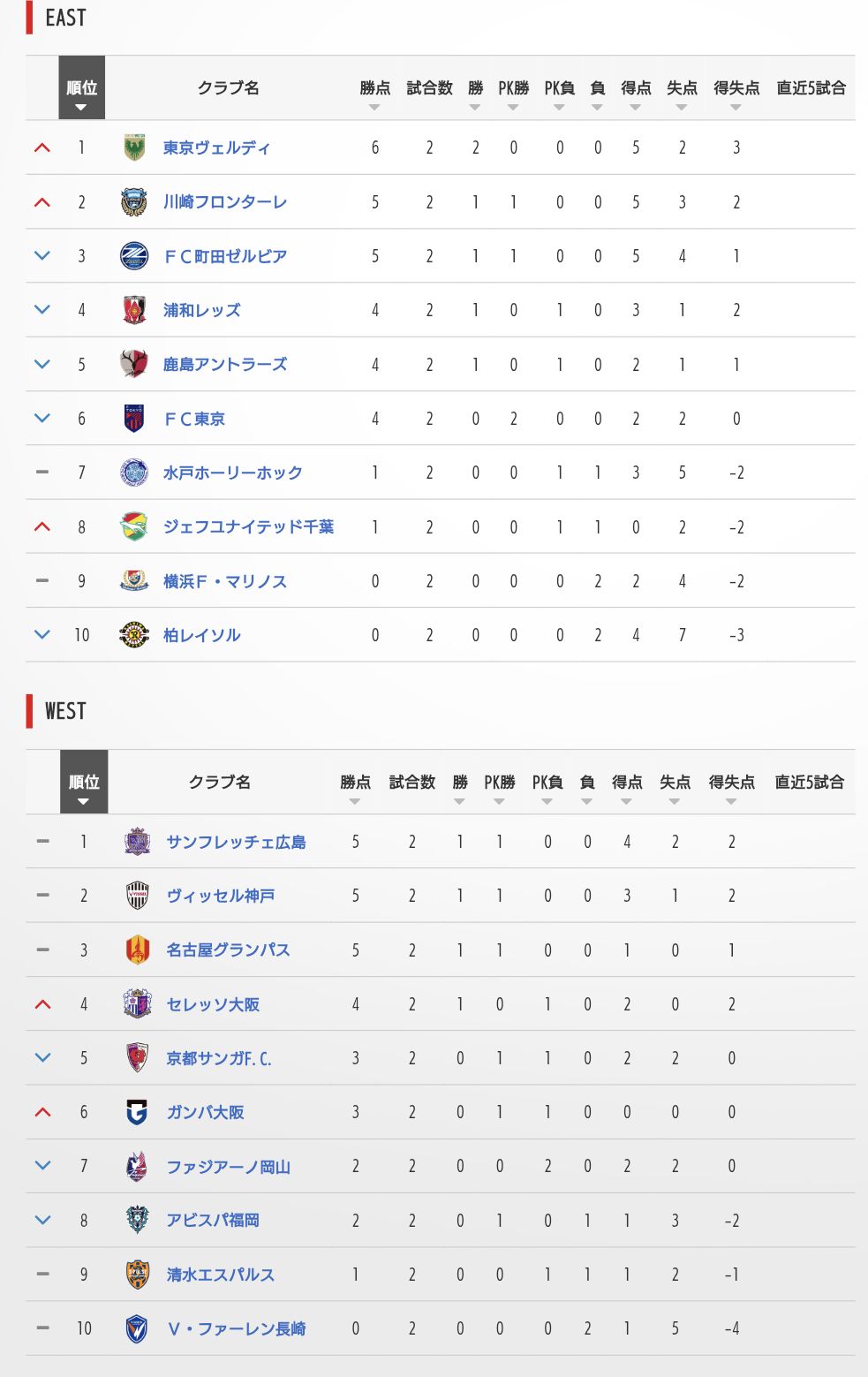Click the Gamba Osaka club crest
Image resolution: width=868 pixels, height=1377 pixels.
tap(137, 1112)
